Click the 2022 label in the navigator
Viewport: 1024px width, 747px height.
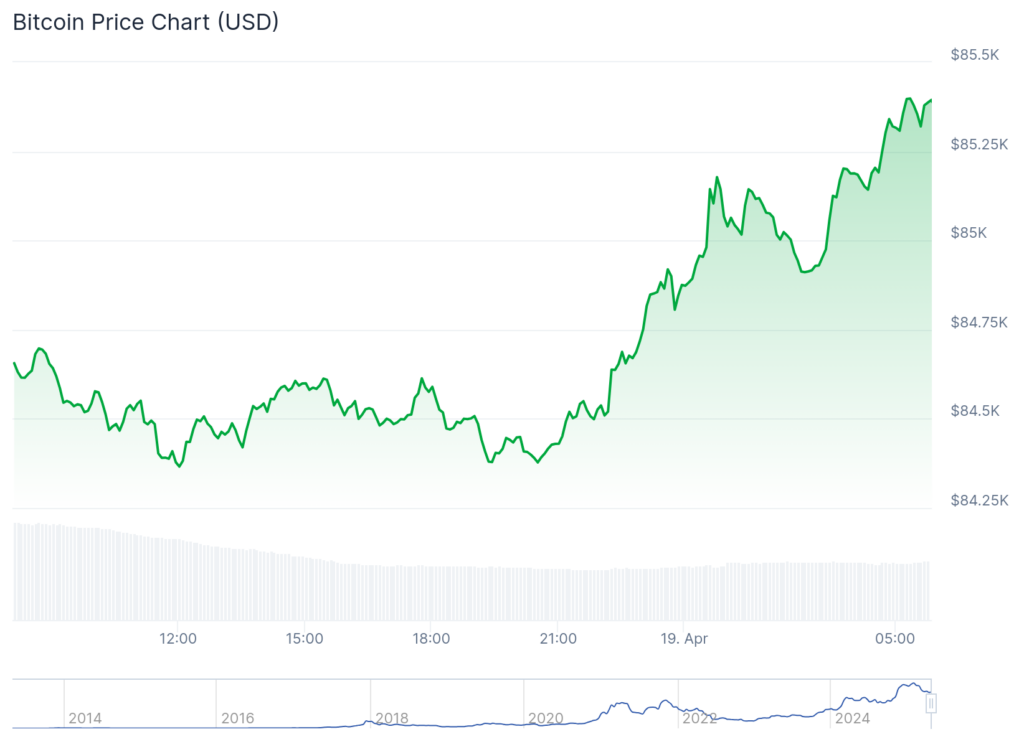[699, 718]
